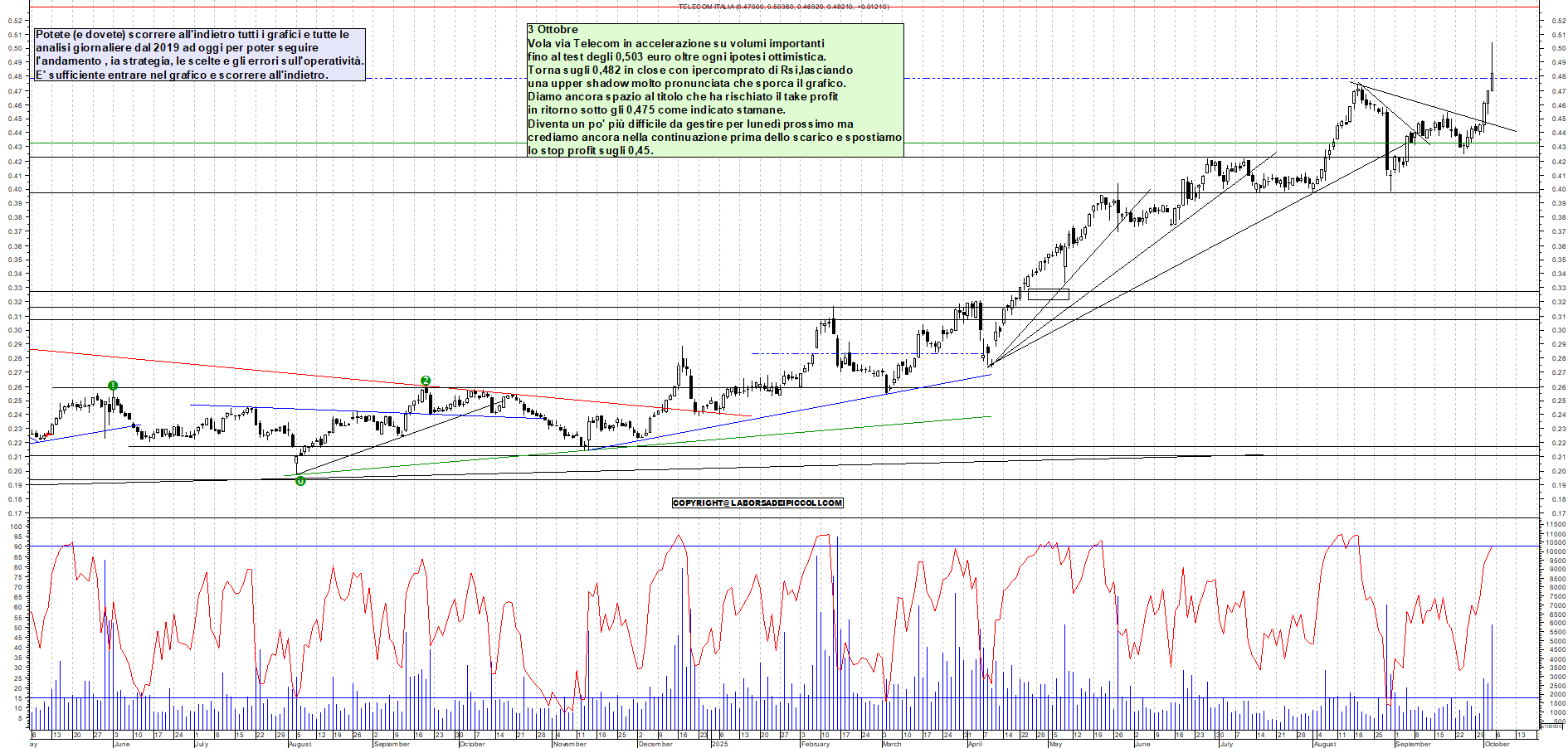
Task: Click the November label on time axis
Action: 569,744
